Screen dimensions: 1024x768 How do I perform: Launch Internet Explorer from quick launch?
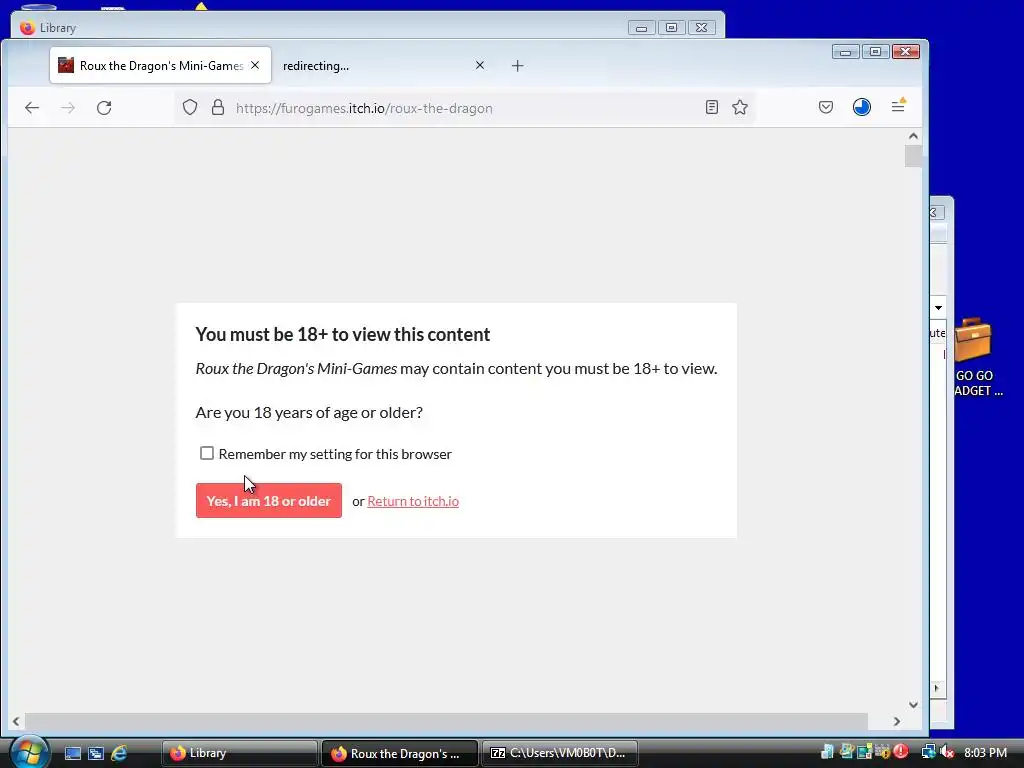pyautogui.click(x=119, y=753)
